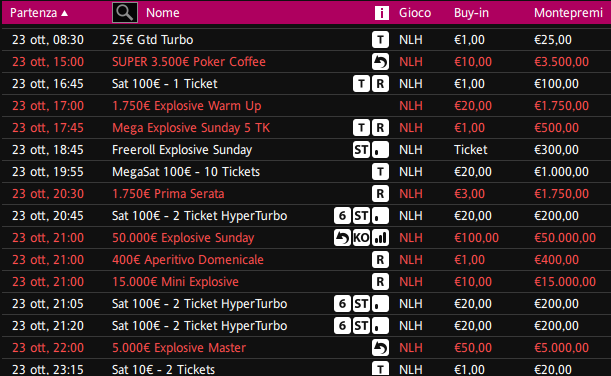Click the bar chart icon on 50.000€ Explosive Sunday
This screenshot has width=611, height=376.
point(380,238)
